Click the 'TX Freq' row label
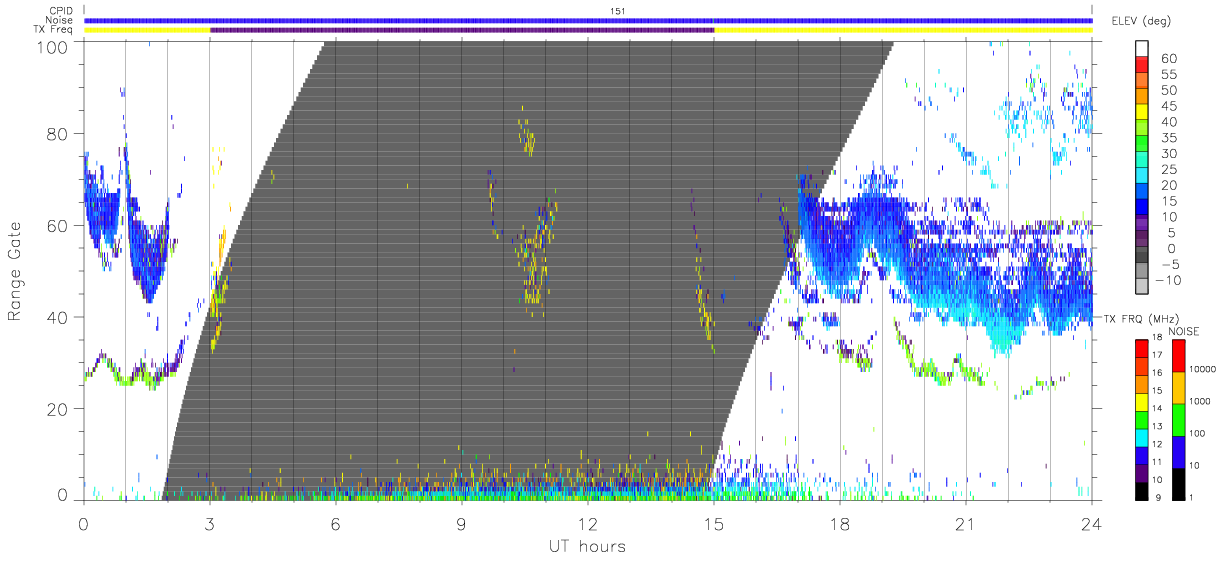Screen dimensions: 1228x567 point(55,30)
